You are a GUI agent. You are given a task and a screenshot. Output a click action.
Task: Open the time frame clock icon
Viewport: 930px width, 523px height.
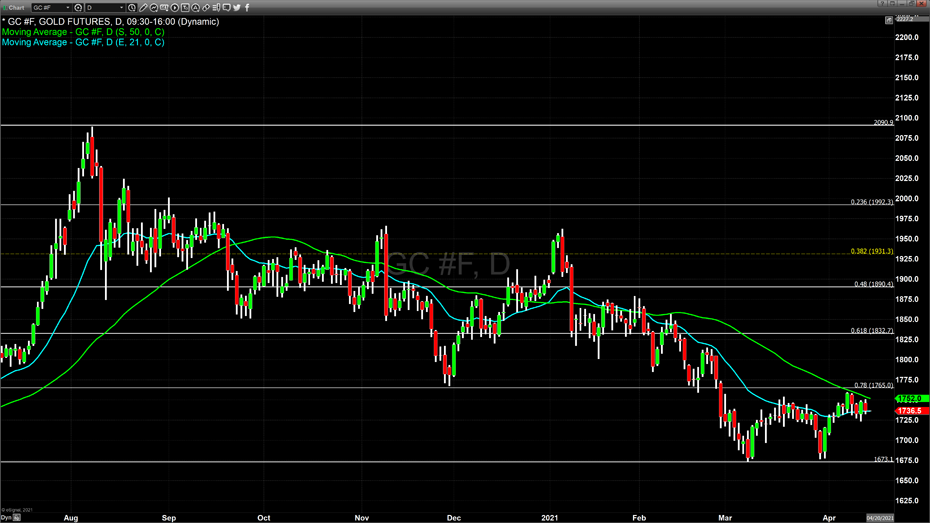click(131, 7)
